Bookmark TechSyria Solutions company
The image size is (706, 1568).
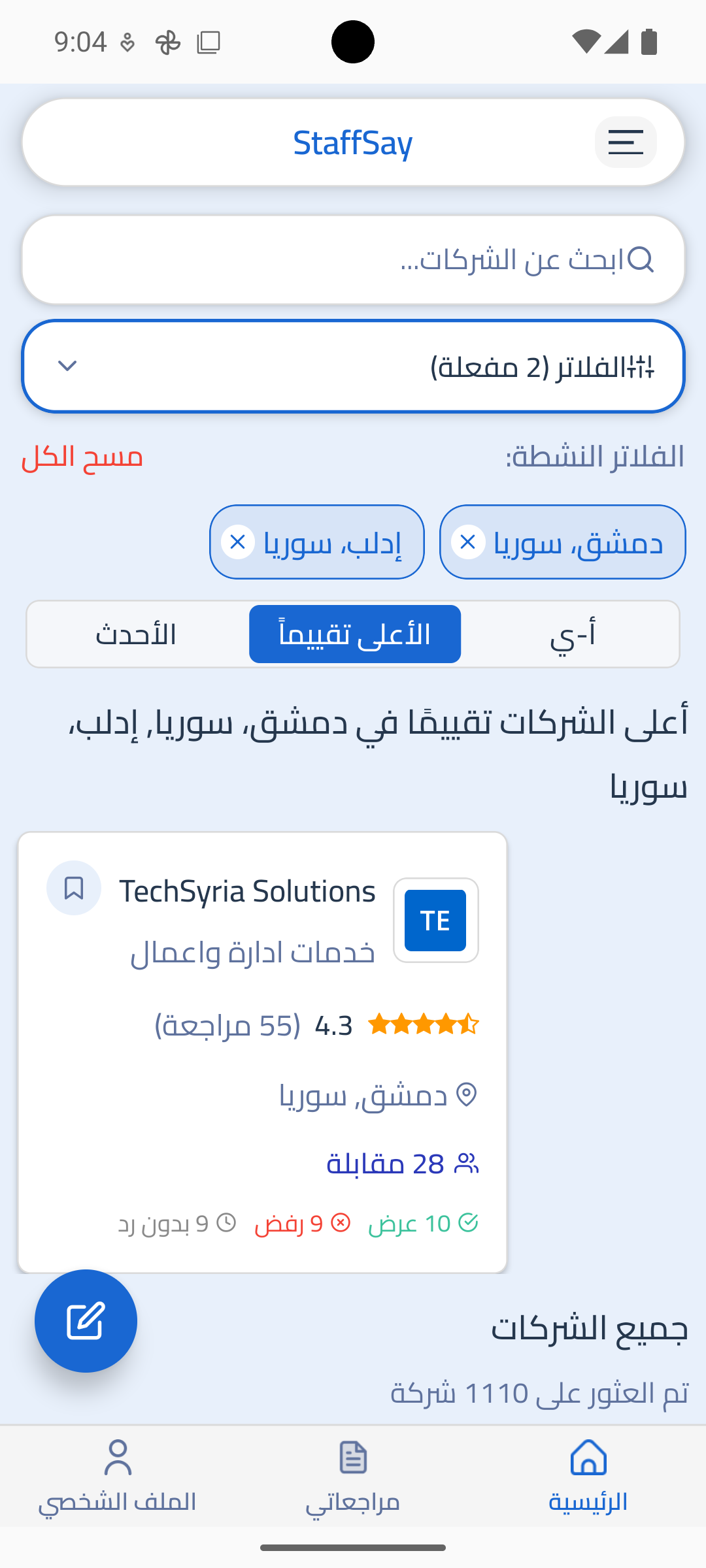74,888
